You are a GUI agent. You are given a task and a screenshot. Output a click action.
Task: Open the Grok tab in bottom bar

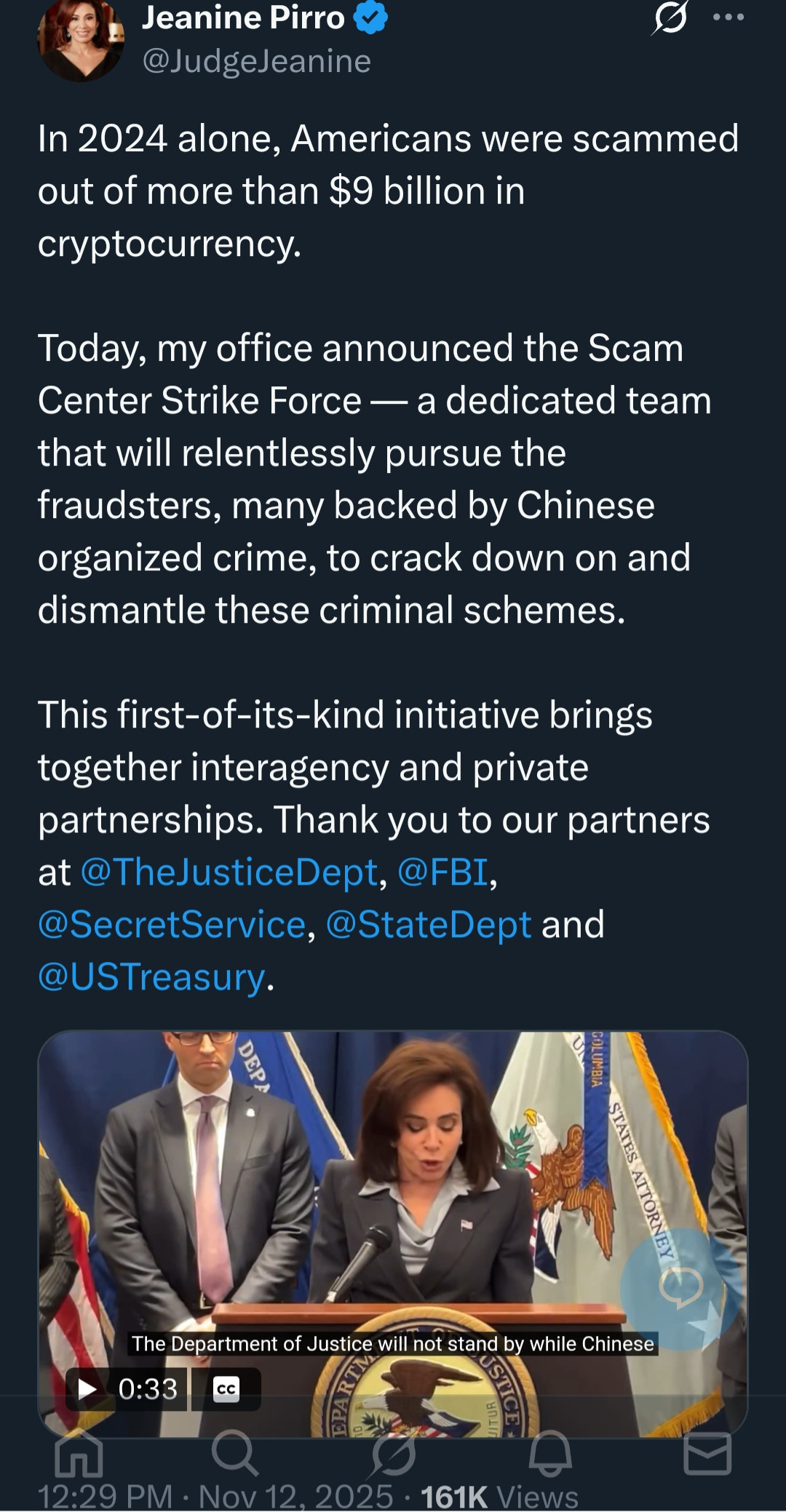(x=393, y=1453)
